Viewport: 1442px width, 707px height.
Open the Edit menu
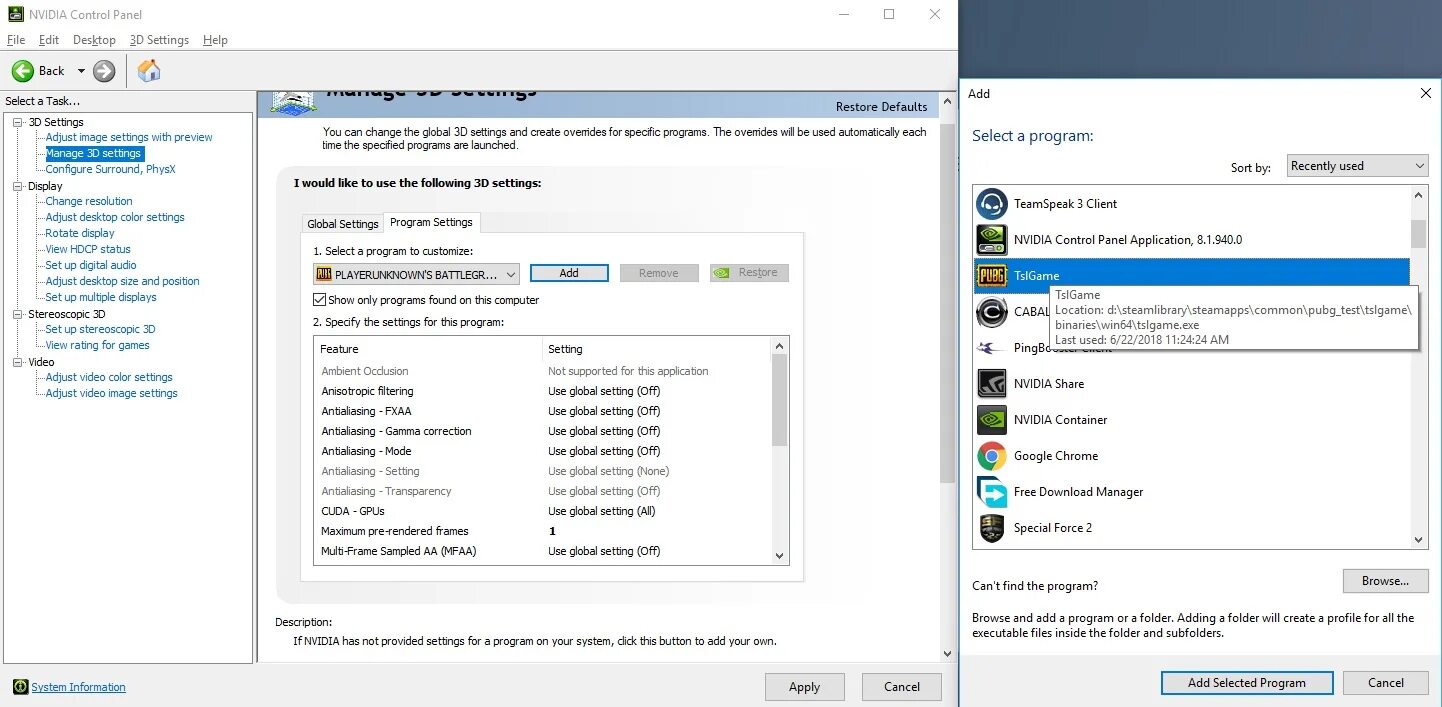click(x=49, y=40)
